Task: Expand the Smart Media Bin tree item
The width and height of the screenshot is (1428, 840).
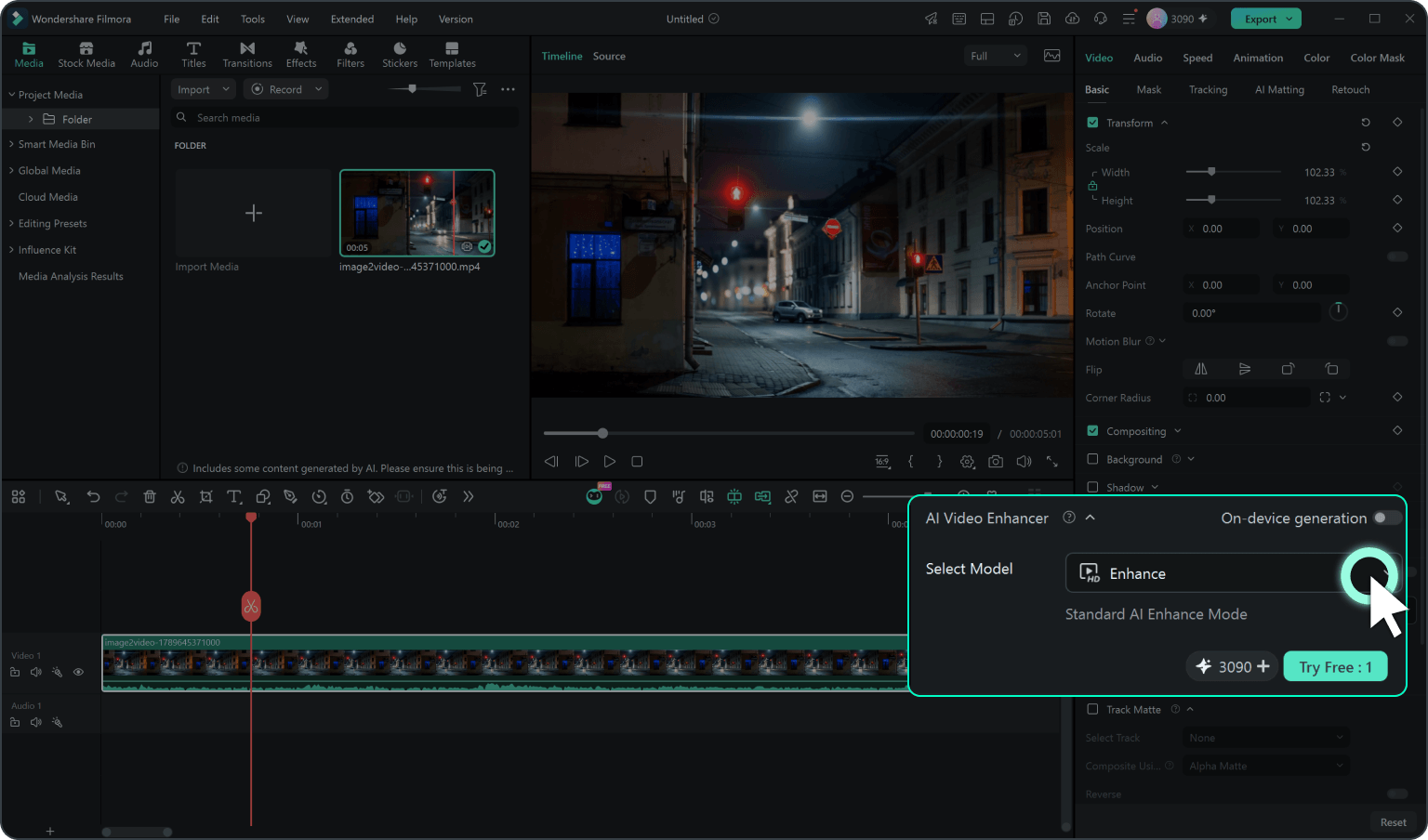Action: 12,144
